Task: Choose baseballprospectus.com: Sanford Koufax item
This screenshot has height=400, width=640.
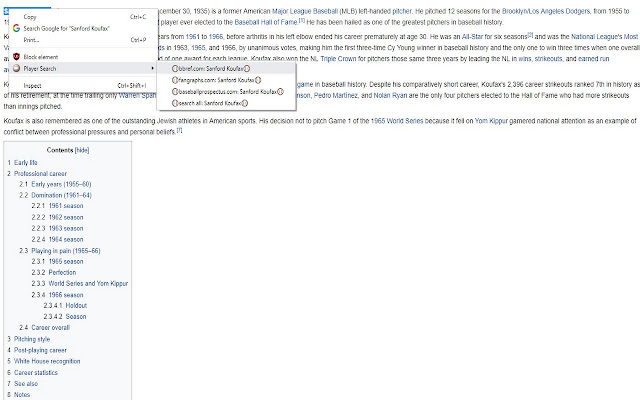Action: [x=226, y=91]
